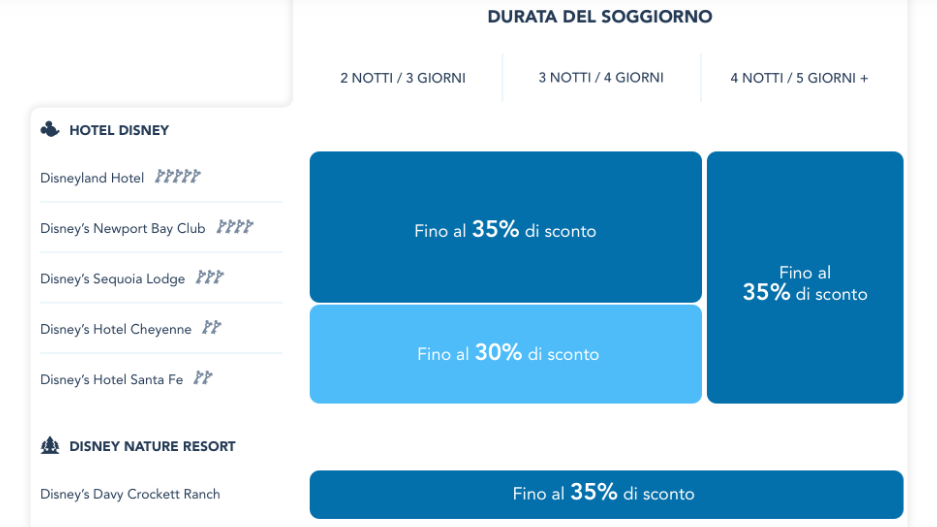
Task: Open Disney's Newport Bay Club entry
Action: pyautogui.click(x=123, y=228)
